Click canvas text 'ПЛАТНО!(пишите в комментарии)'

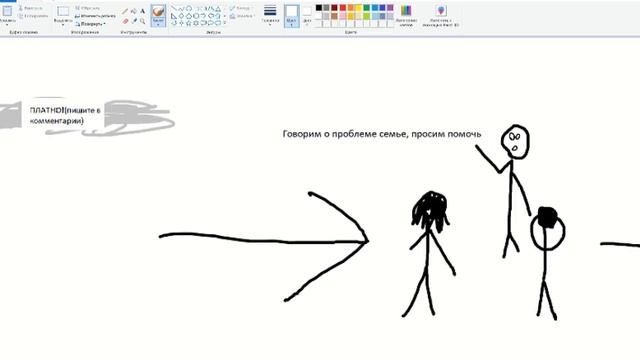[x=65, y=116]
